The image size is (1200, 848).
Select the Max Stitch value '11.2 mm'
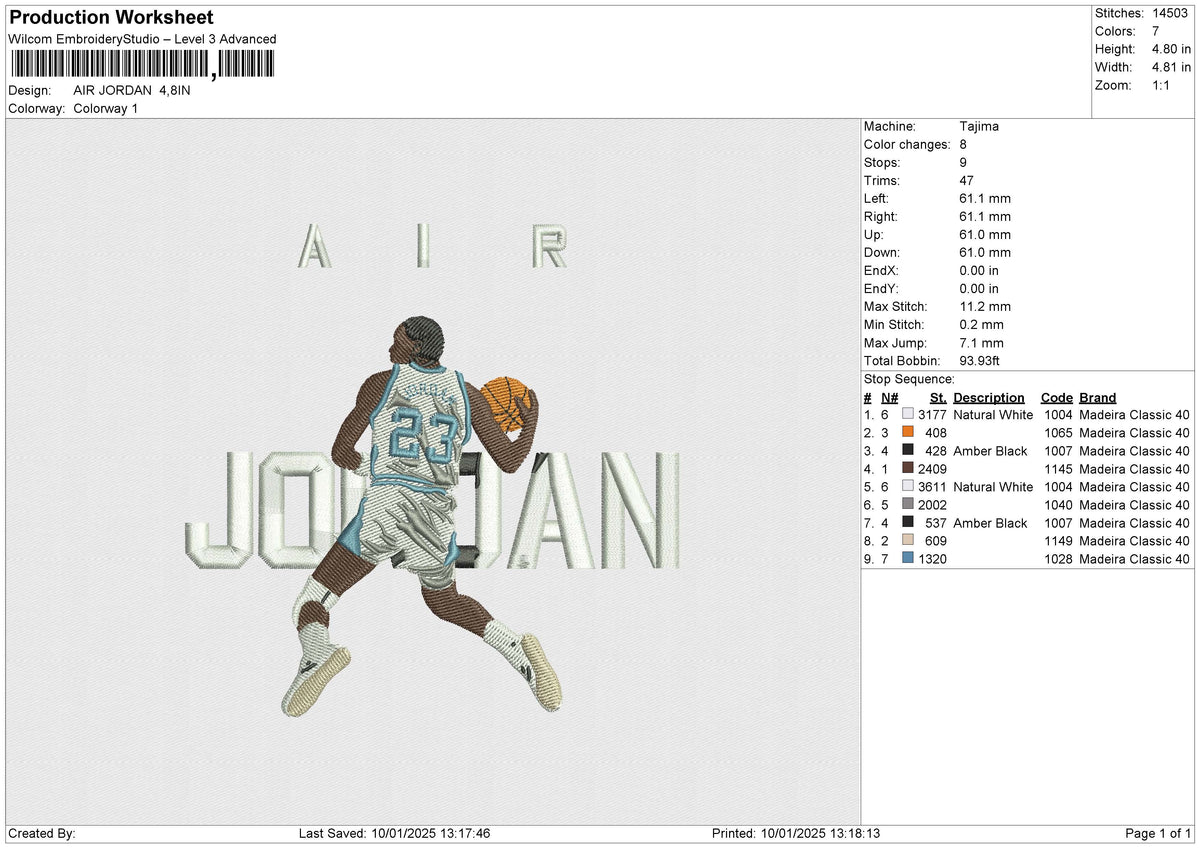[x=985, y=306]
